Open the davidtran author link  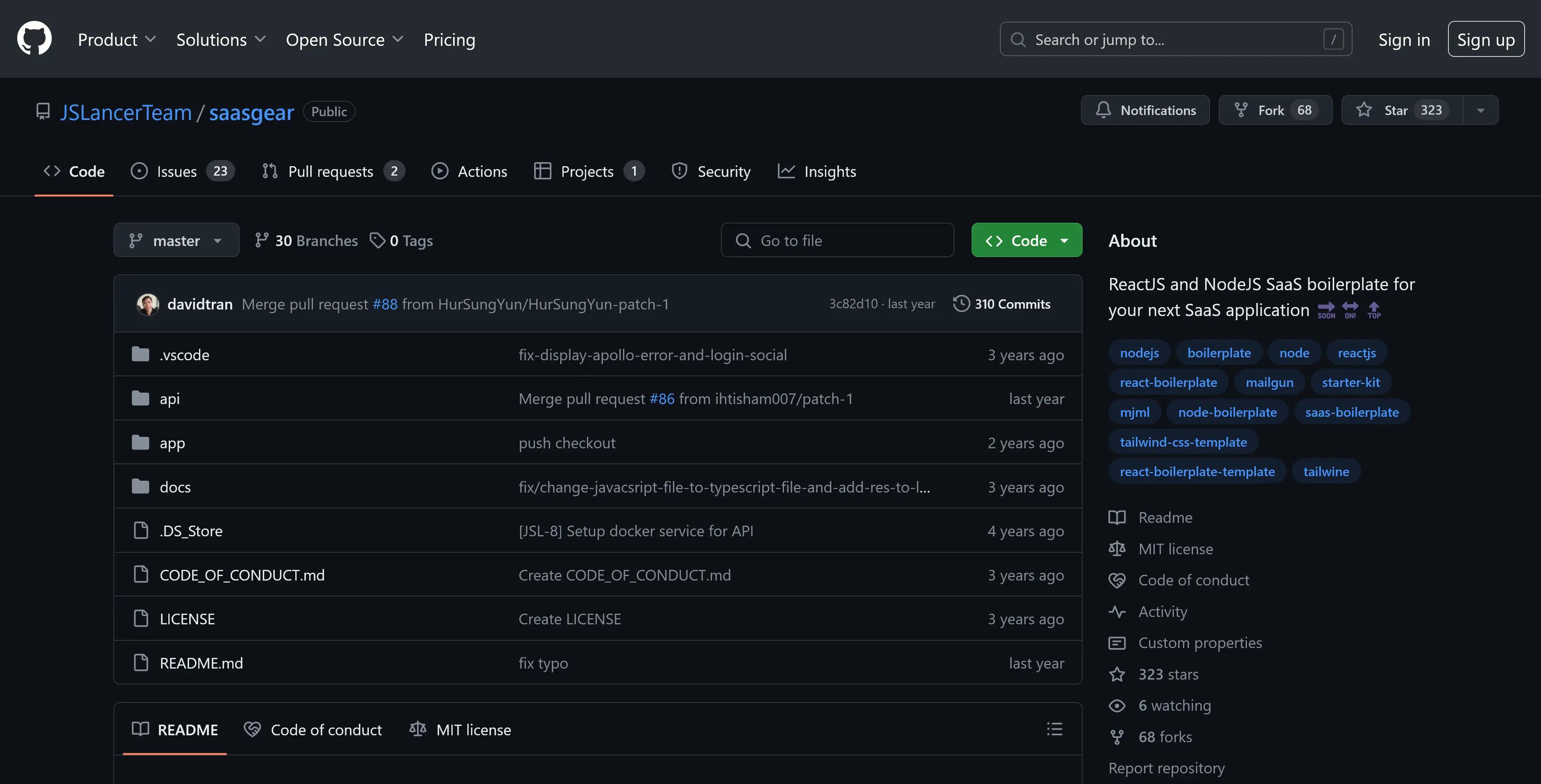(x=200, y=305)
